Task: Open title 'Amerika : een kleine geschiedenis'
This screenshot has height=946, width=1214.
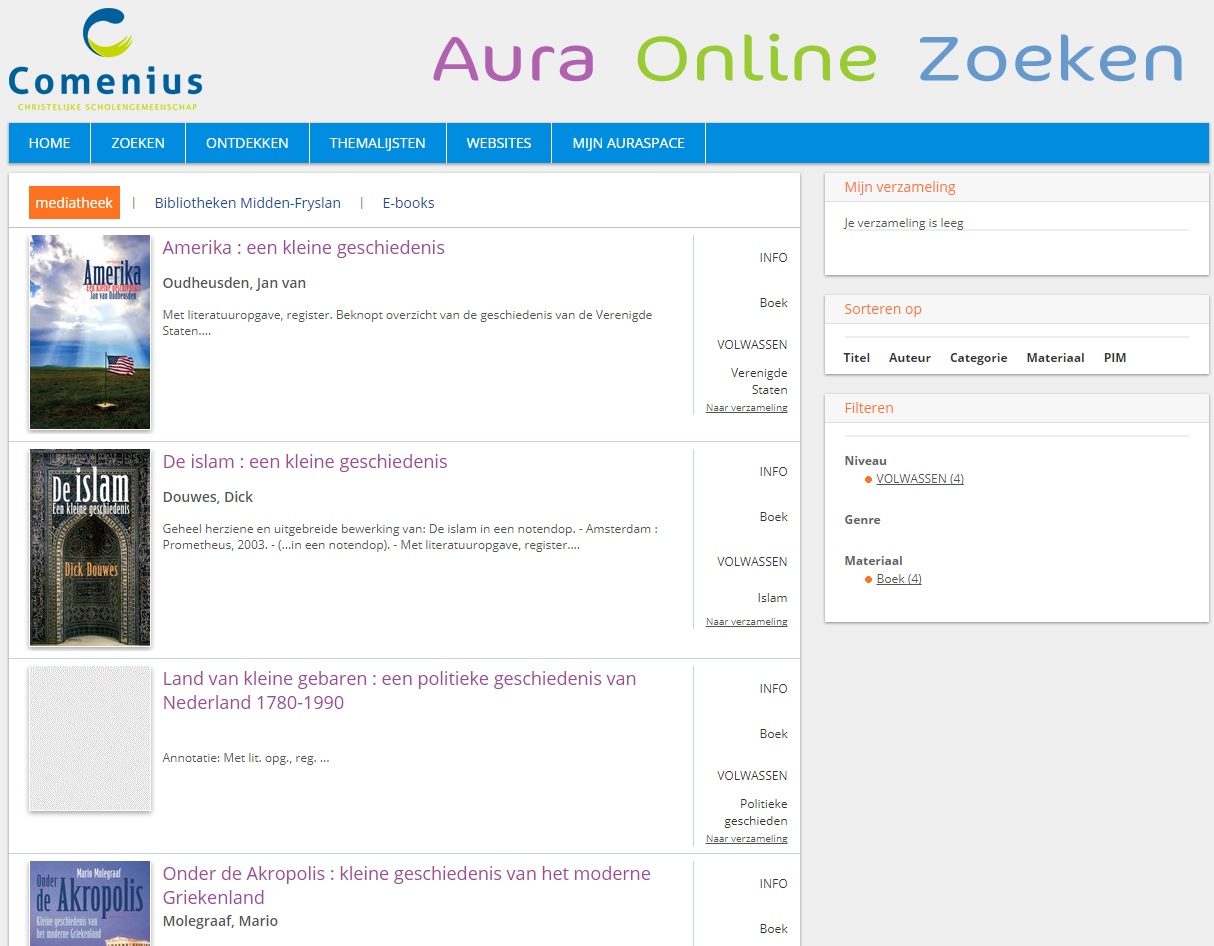Action: tap(303, 248)
